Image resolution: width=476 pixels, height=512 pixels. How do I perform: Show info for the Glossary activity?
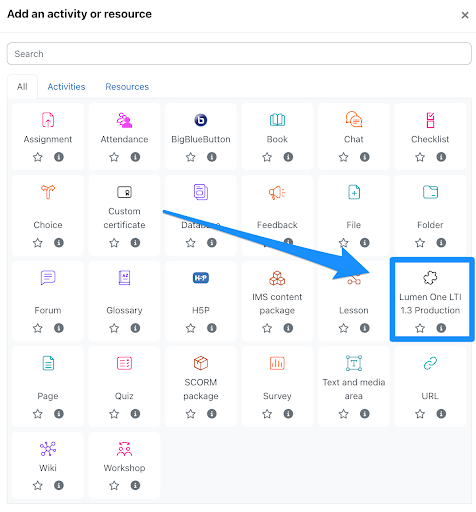click(x=135, y=328)
